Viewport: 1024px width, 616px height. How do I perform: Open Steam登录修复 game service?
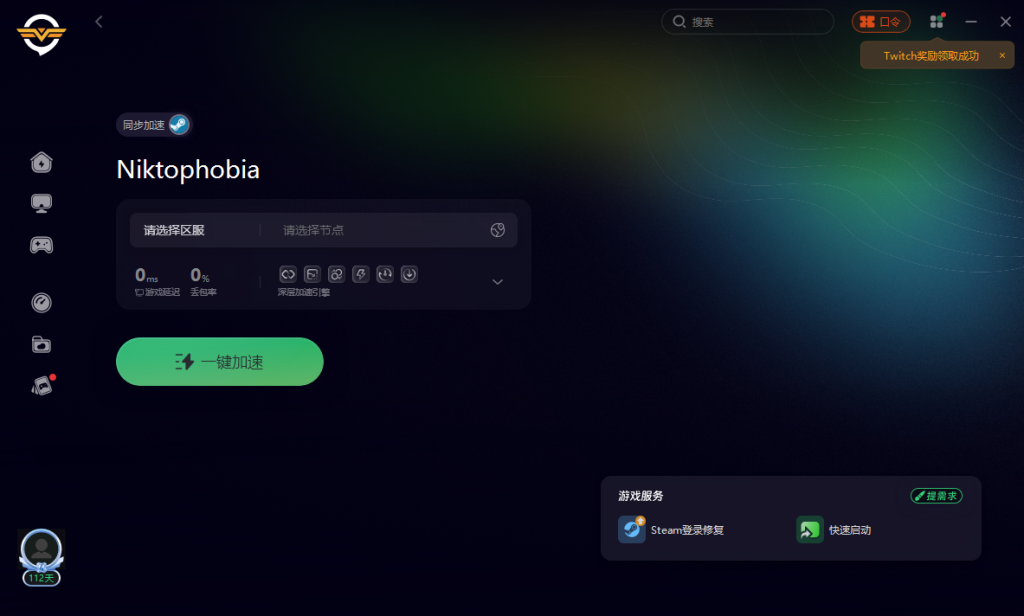pos(671,530)
